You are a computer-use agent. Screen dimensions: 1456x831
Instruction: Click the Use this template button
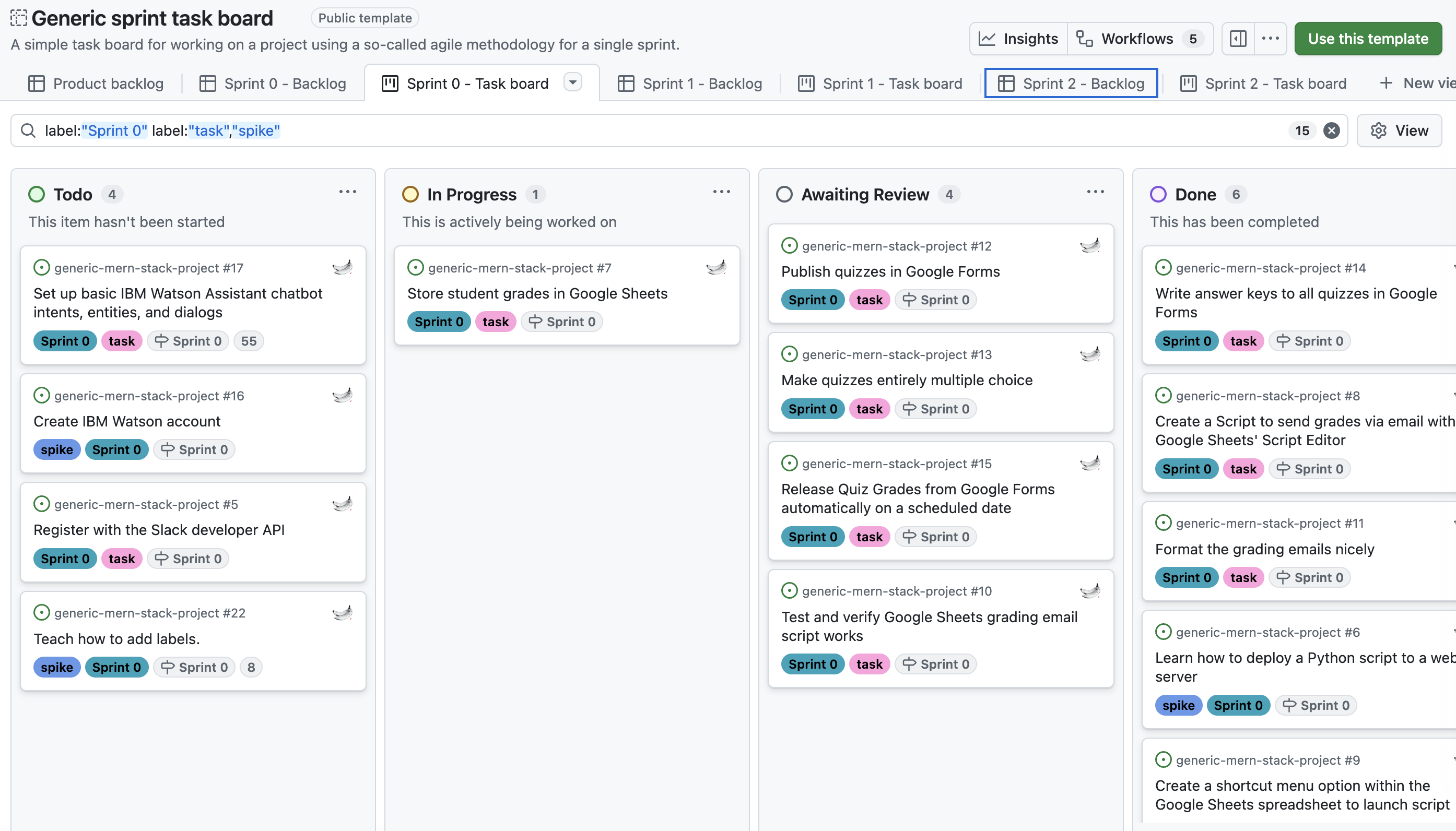(1369, 38)
